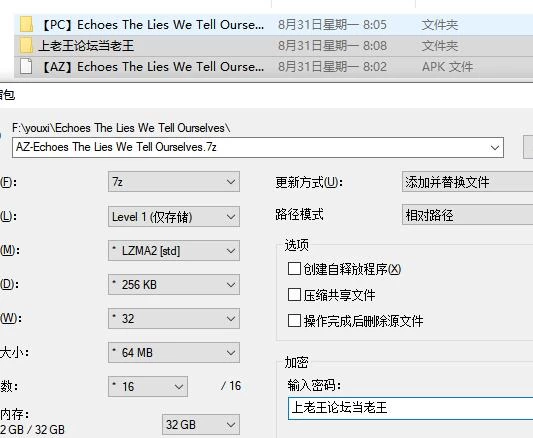Open the 添加并替换文件 update mode dropdown
Screen dimensions: 533x438
467,182
